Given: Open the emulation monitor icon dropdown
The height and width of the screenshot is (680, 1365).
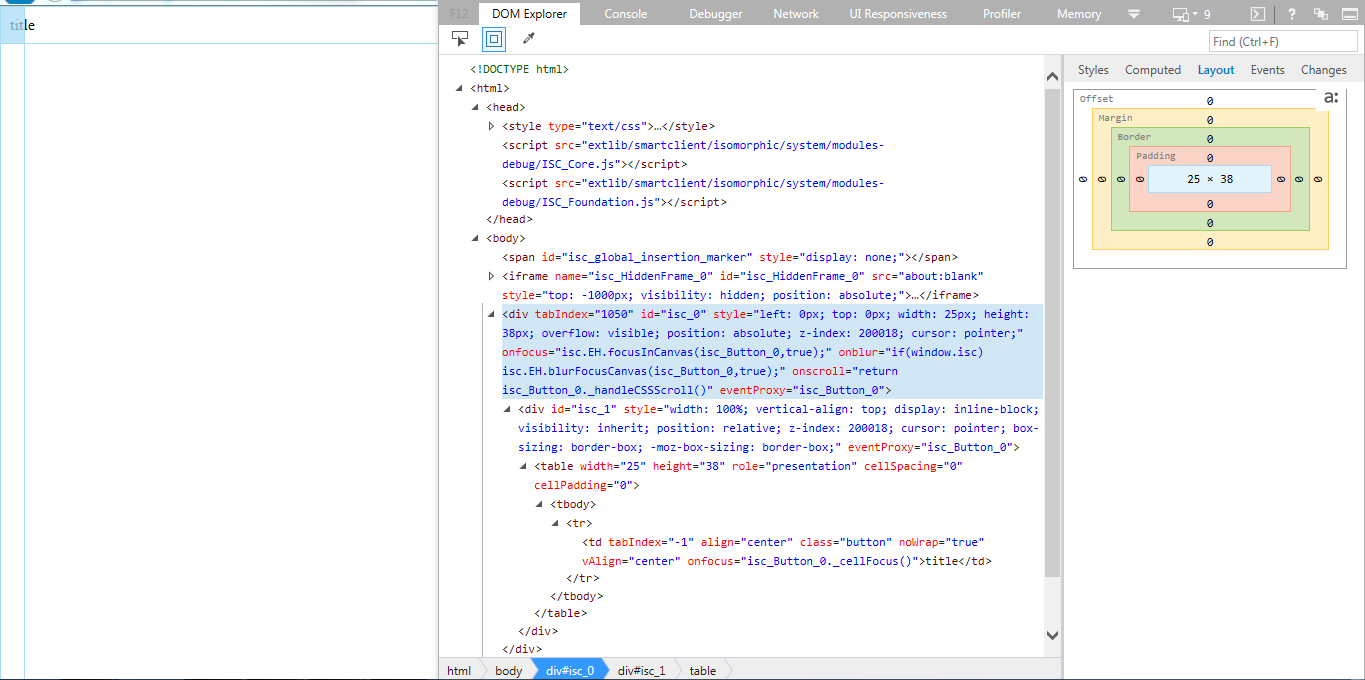Looking at the screenshot, I should point(1184,14).
